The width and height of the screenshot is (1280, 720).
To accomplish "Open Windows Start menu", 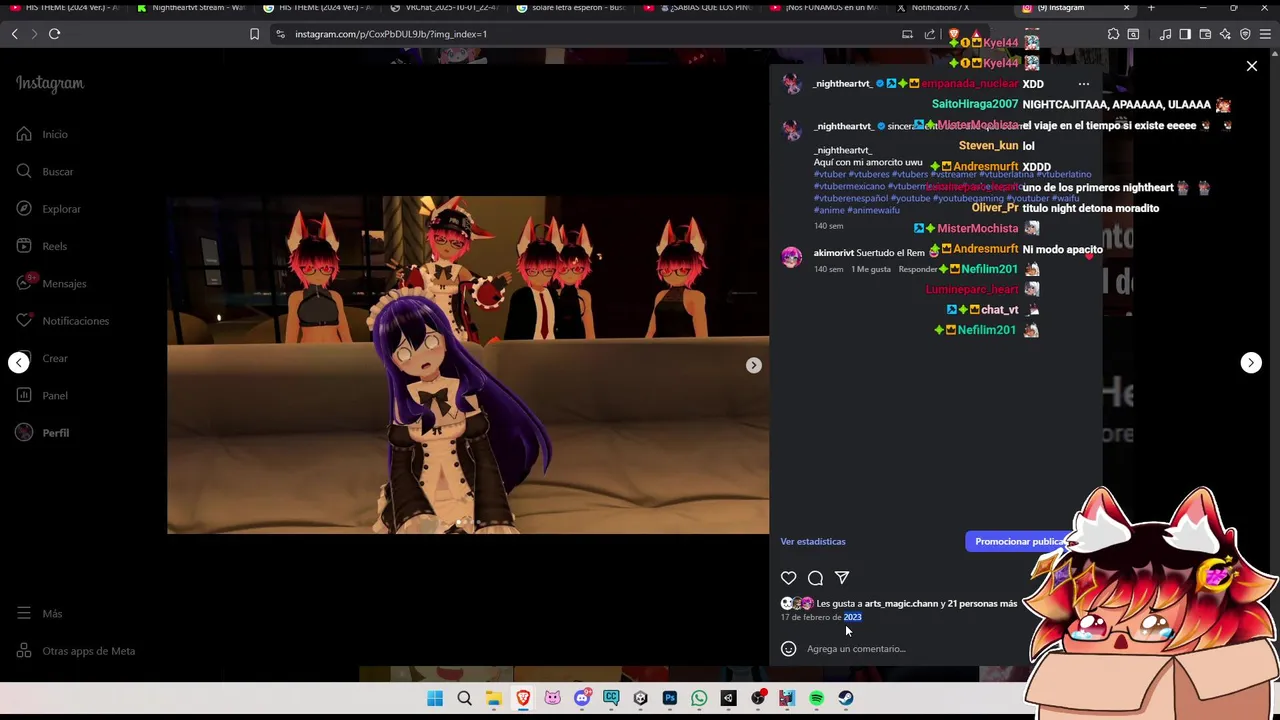I will pos(435,699).
